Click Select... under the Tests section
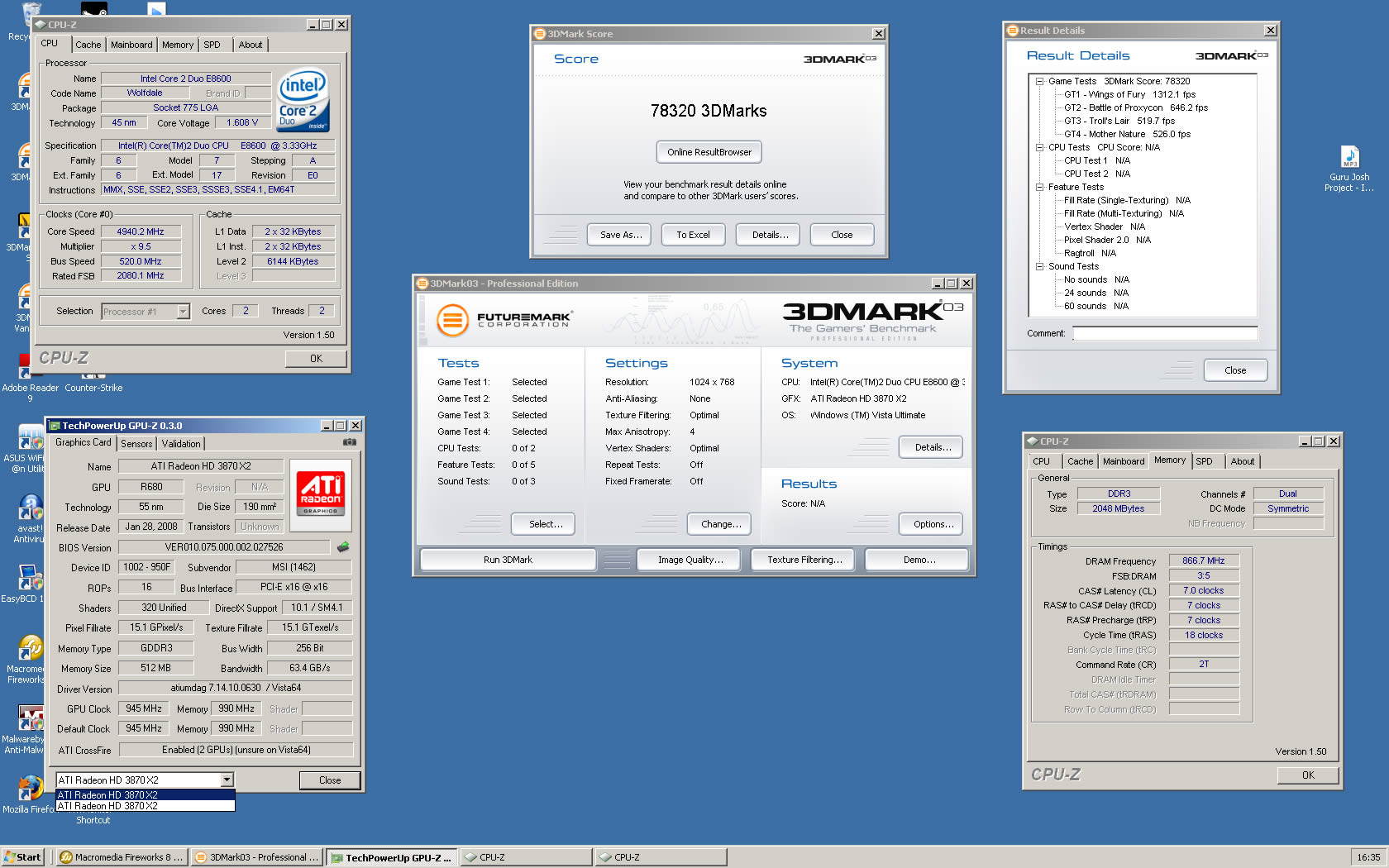The image size is (1389, 868). pyautogui.click(x=545, y=524)
